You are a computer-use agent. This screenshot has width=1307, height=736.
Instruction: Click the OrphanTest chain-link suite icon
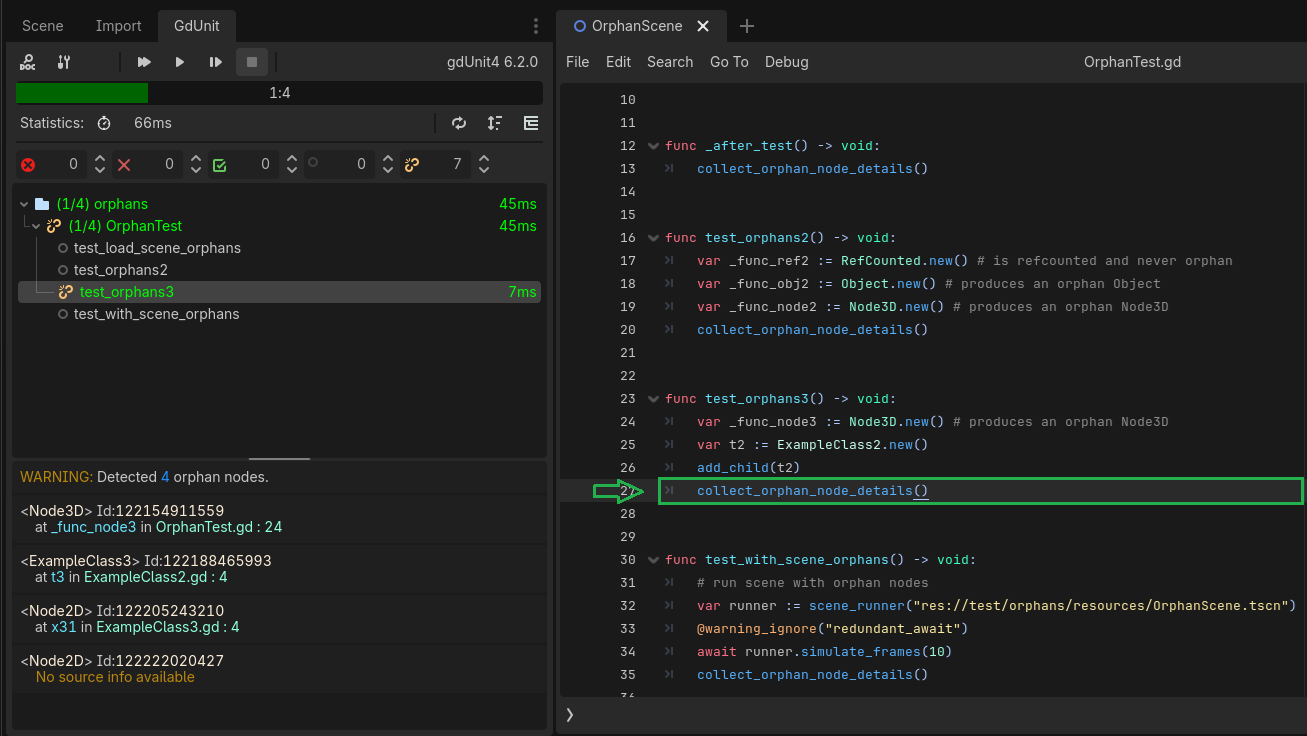(54, 226)
